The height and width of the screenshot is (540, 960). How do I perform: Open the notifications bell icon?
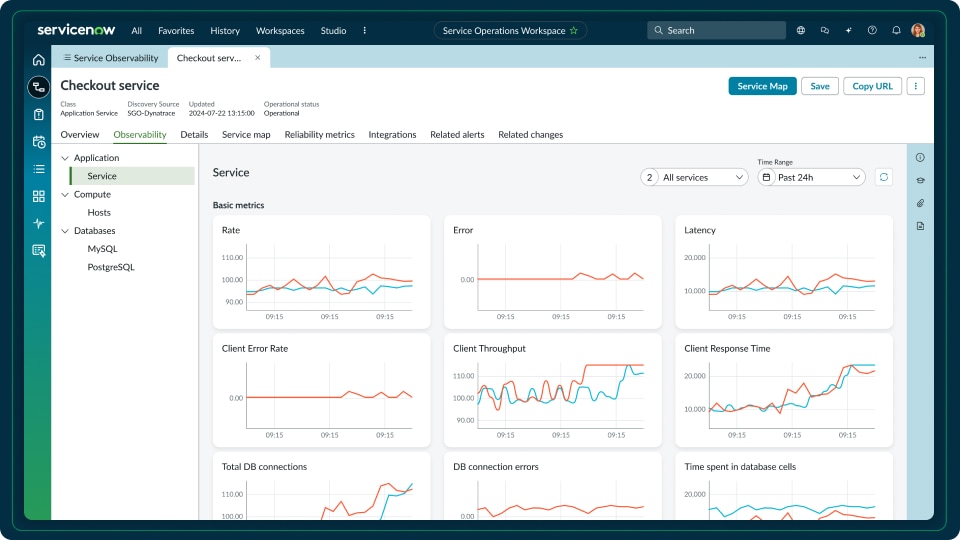[x=896, y=30]
